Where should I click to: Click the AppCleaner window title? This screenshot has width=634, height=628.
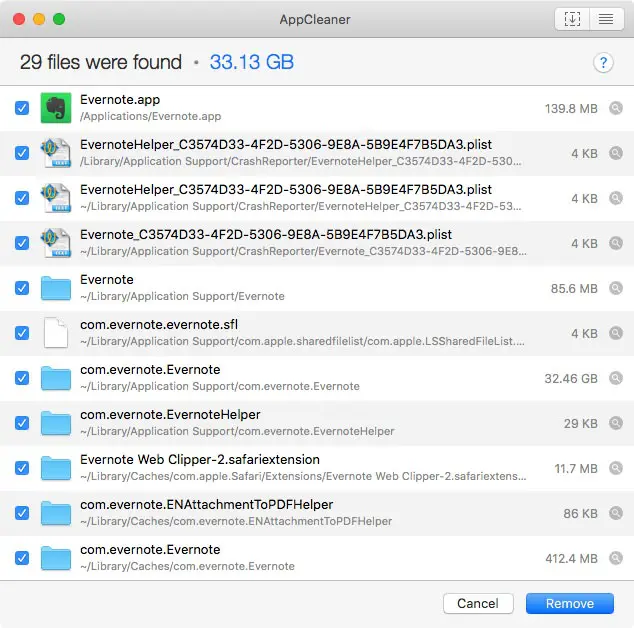coord(315,19)
